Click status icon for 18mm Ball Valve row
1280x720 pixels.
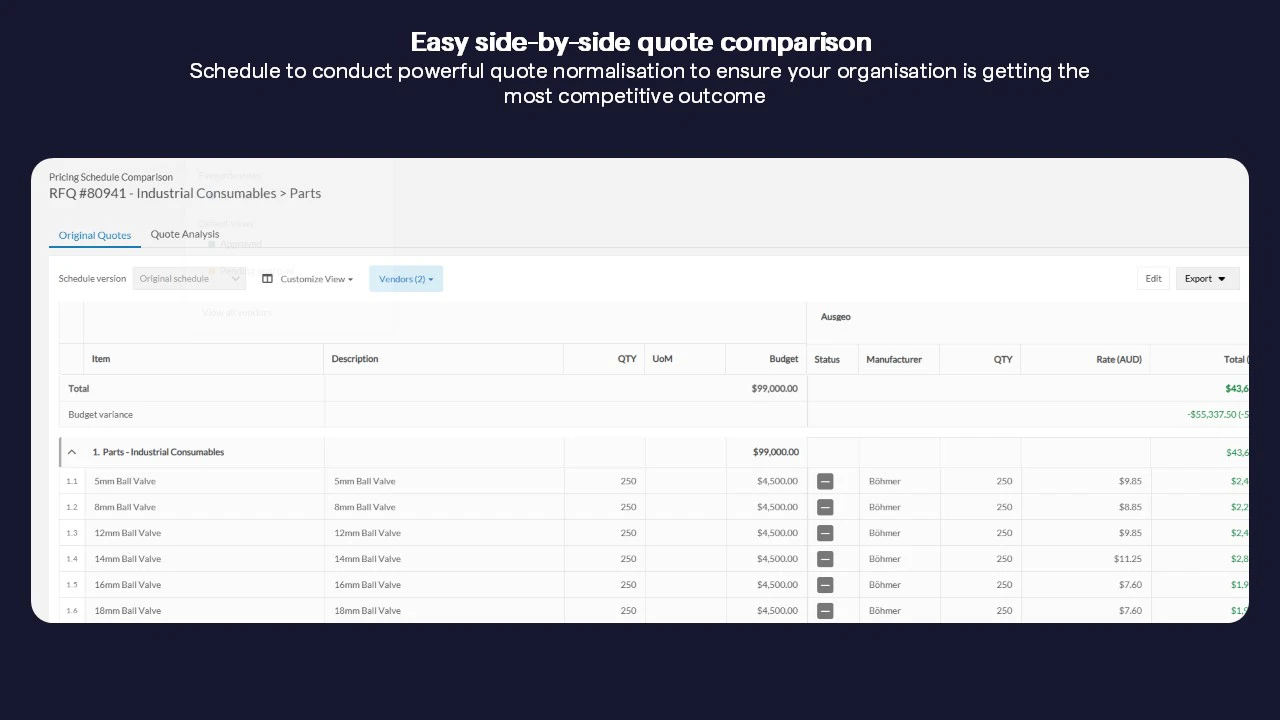pyautogui.click(x=825, y=610)
